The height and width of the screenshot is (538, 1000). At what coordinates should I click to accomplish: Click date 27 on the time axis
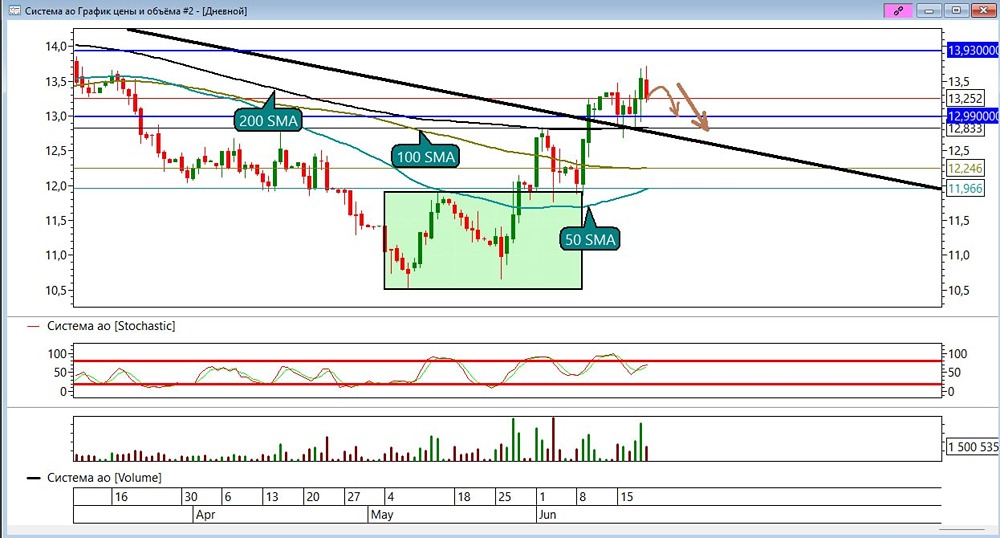coord(353,497)
